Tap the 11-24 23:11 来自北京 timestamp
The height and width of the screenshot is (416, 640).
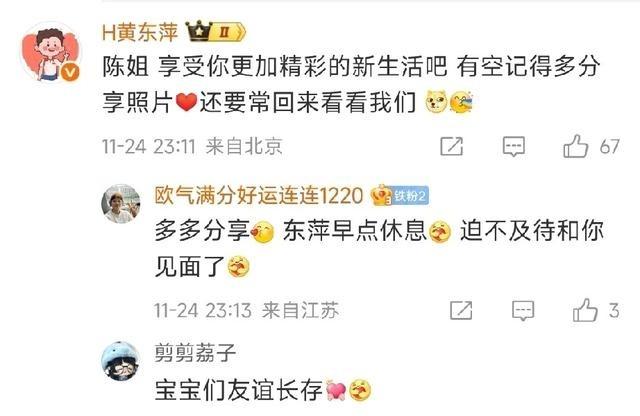pyautogui.click(x=192, y=146)
